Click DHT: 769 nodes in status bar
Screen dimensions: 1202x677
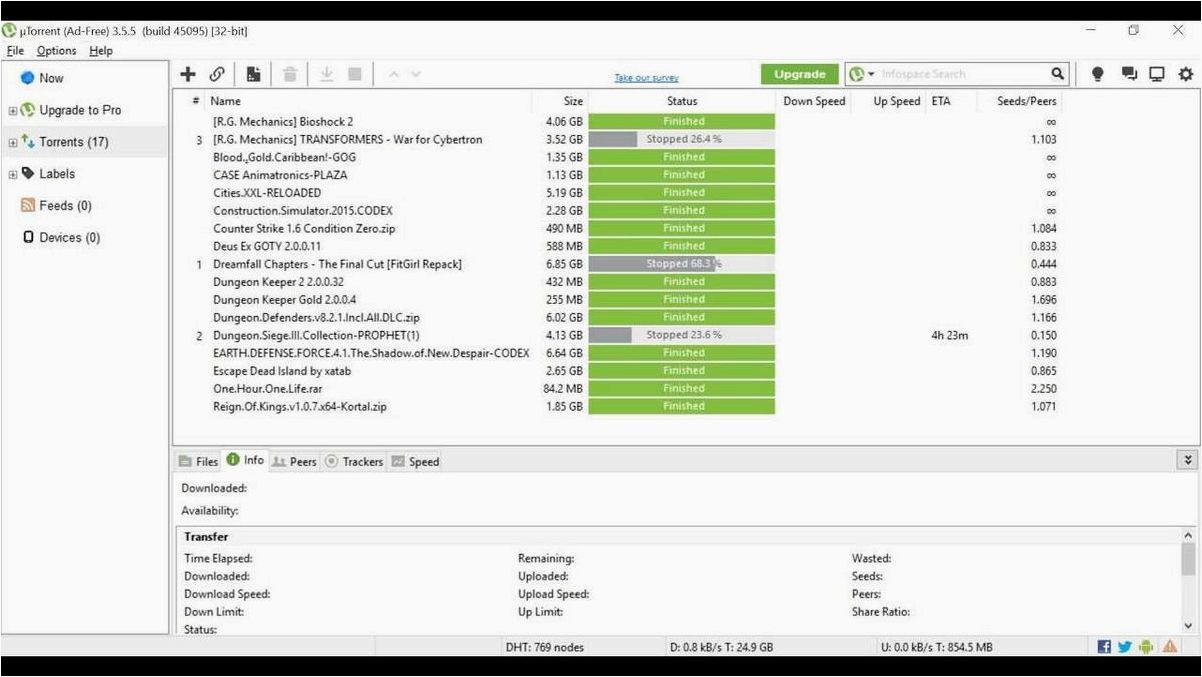click(545, 648)
